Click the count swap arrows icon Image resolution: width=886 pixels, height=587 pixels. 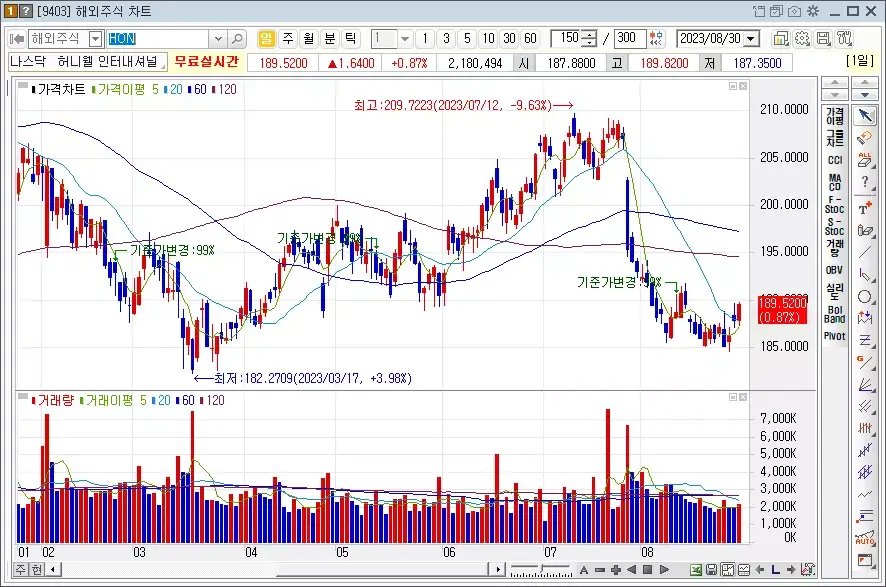(x=656, y=38)
